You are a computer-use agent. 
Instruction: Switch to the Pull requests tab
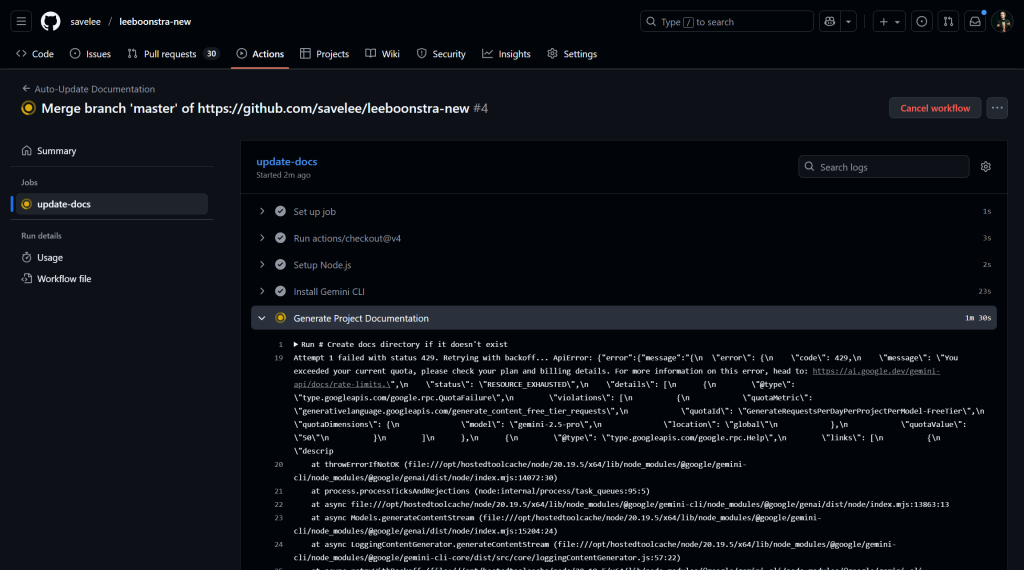pyautogui.click(x=173, y=54)
